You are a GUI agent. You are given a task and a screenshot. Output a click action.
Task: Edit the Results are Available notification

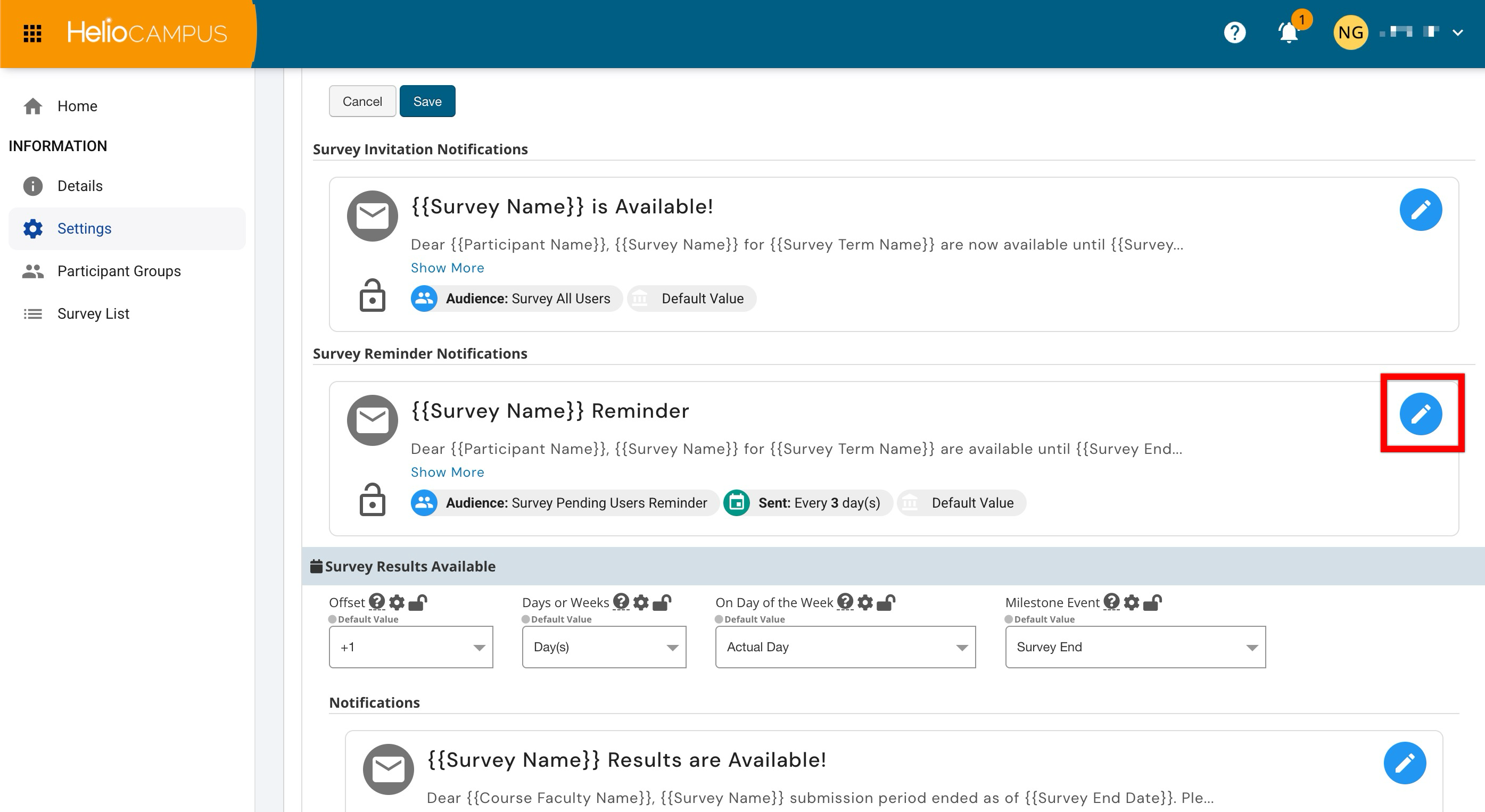pyautogui.click(x=1404, y=763)
